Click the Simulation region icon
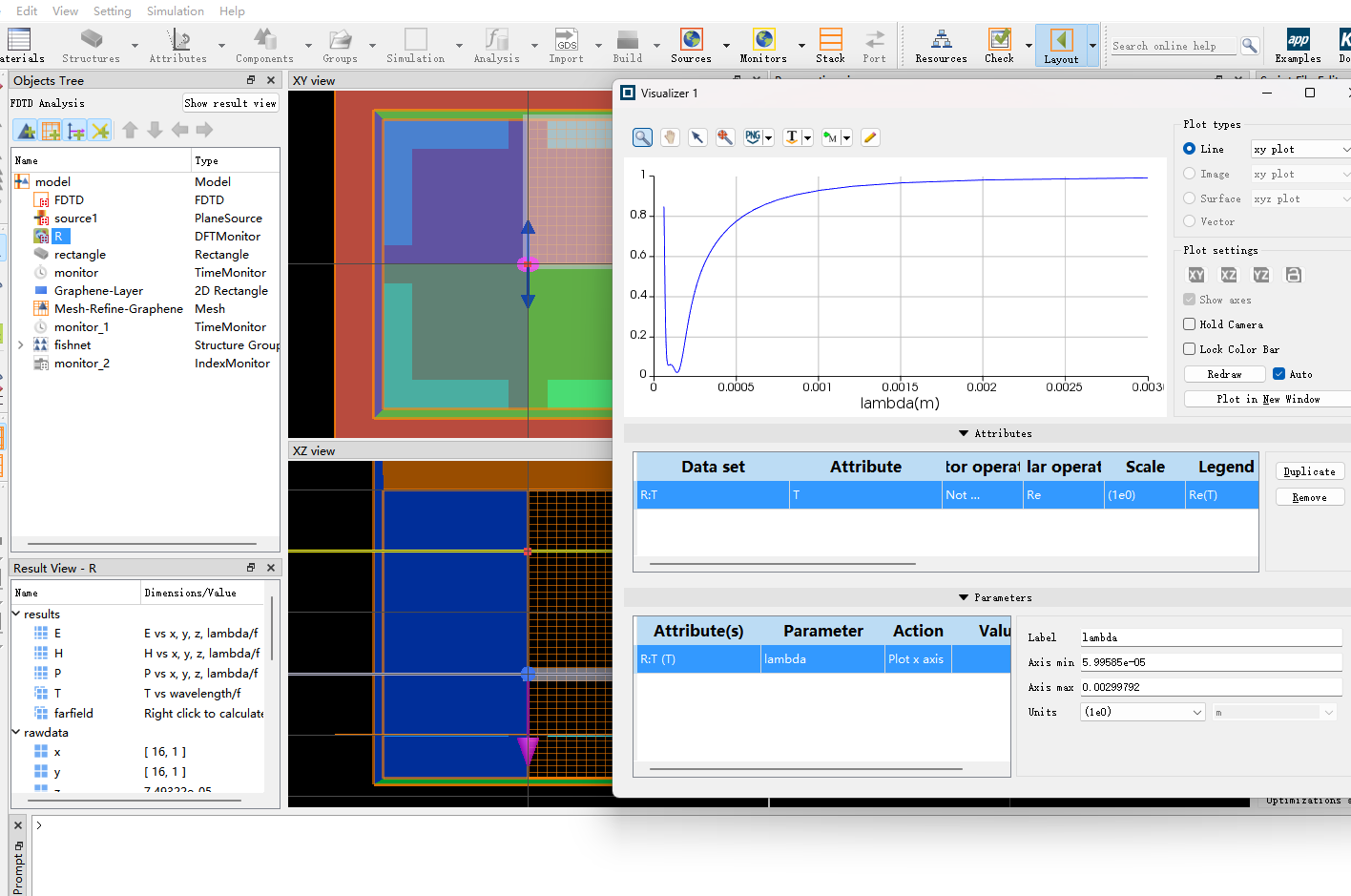 416,39
